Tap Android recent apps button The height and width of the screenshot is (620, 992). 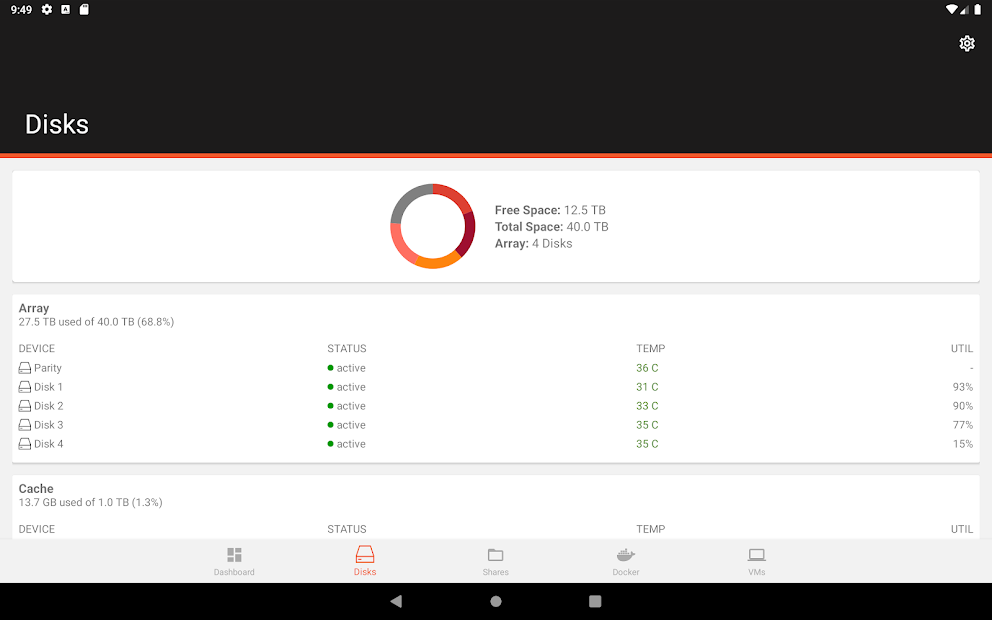595,601
